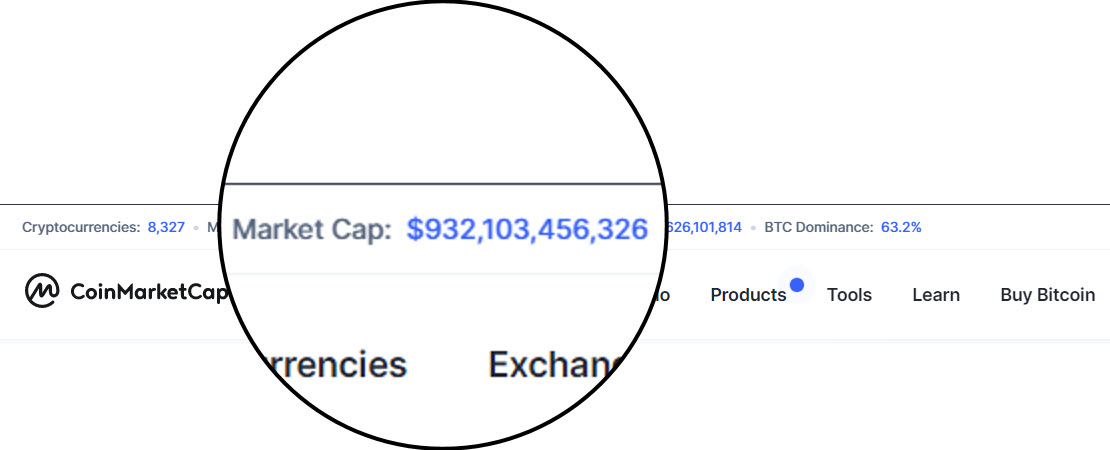Open the Tools menu
This screenshot has width=1110, height=450.
[849, 295]
